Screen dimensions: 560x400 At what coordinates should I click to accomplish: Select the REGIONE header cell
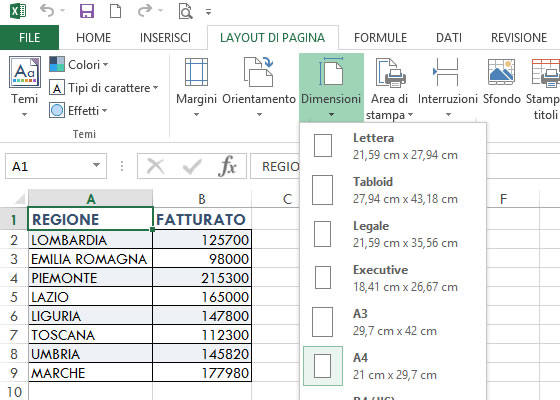pos(91,219)
